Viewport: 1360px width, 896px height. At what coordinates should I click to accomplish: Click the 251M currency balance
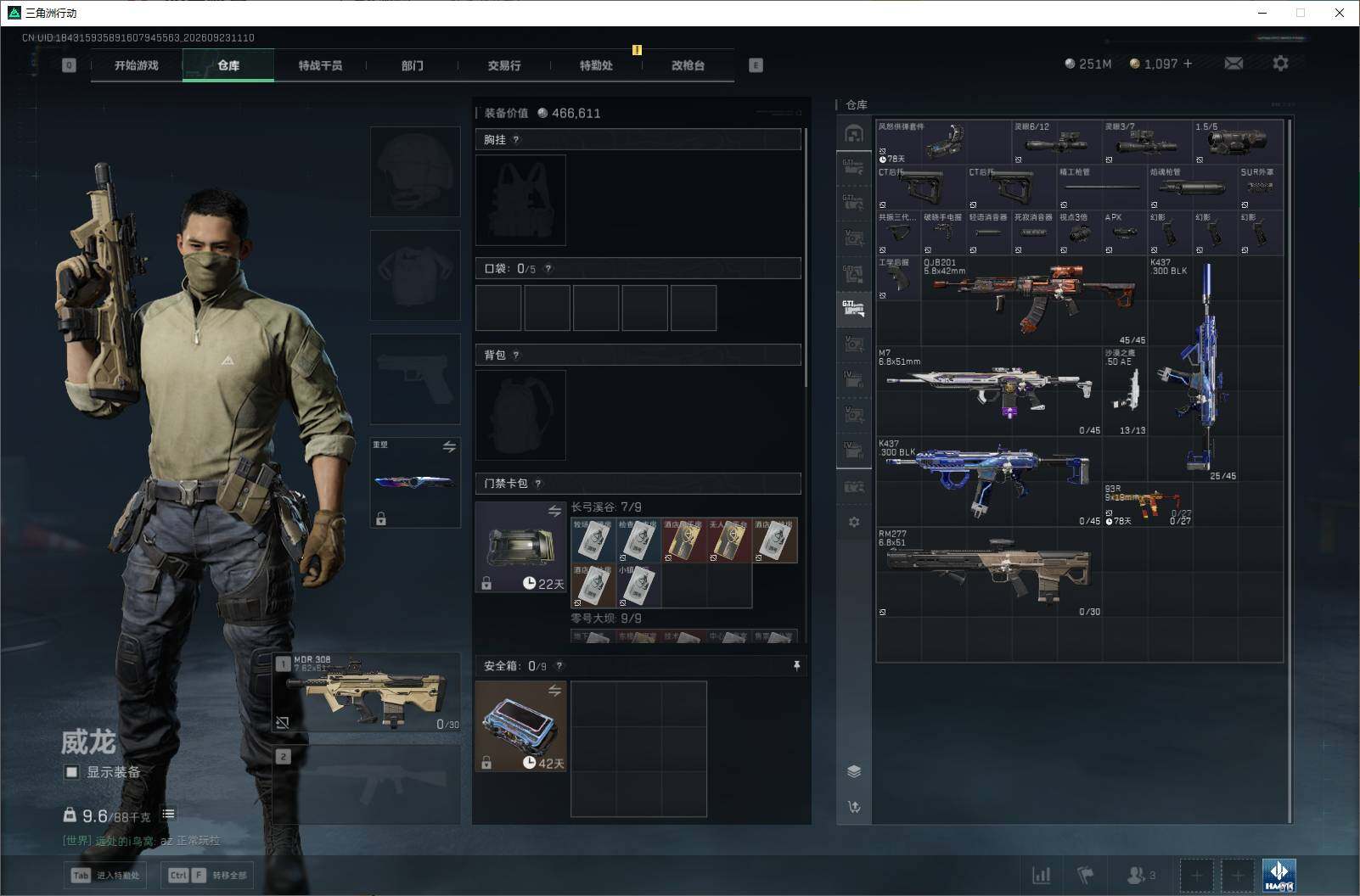pyautogui.click(x=1088, y=64)
